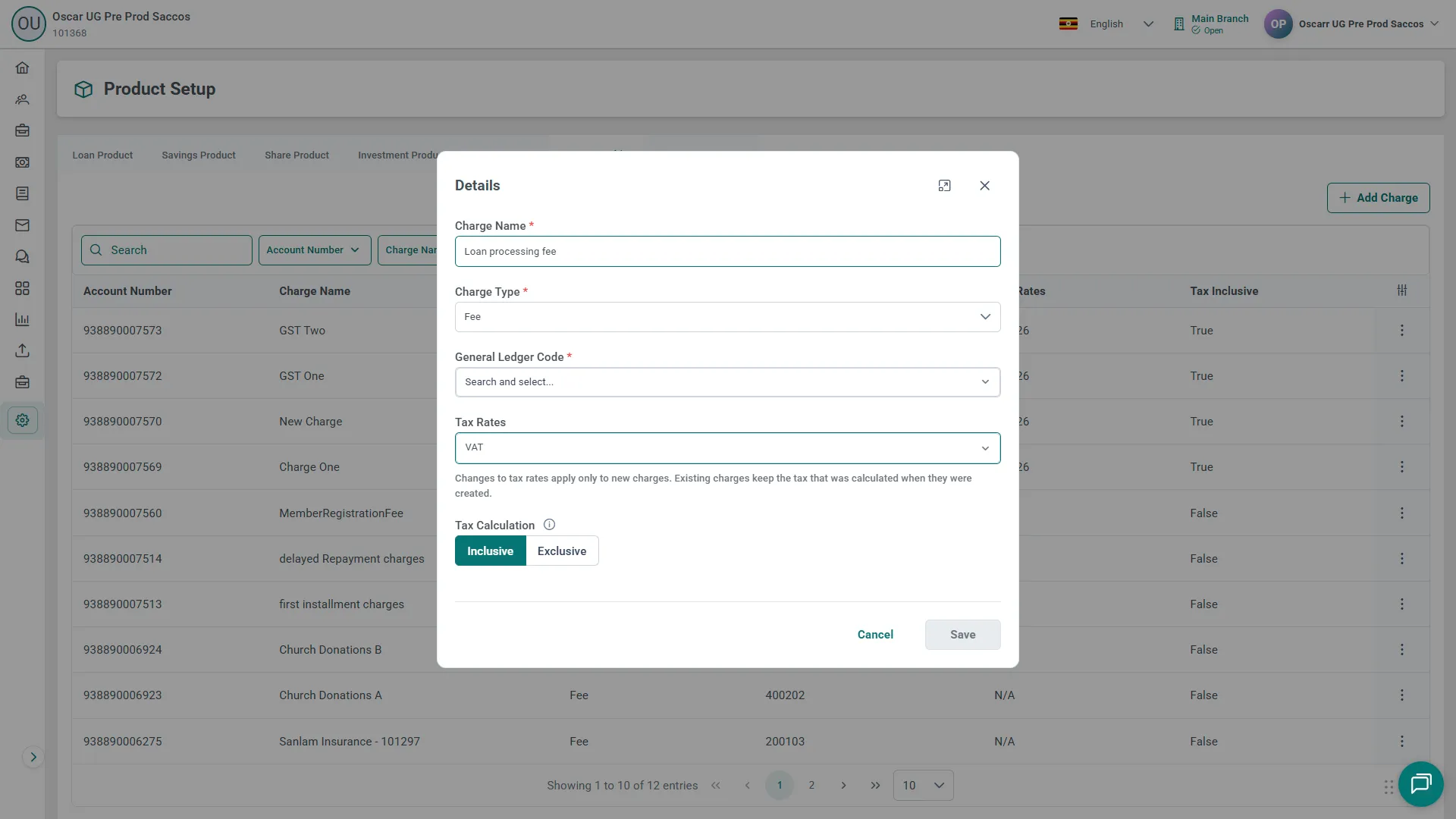
Task: Click the Add Charge button
Action: tap(1378, 198)
